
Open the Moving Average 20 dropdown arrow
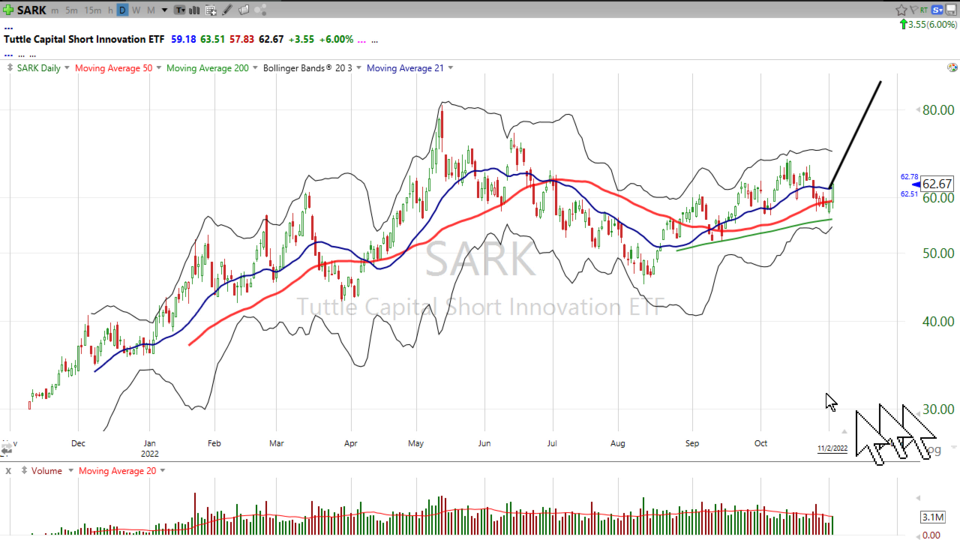pyautogui.click(x=163, y=471)
